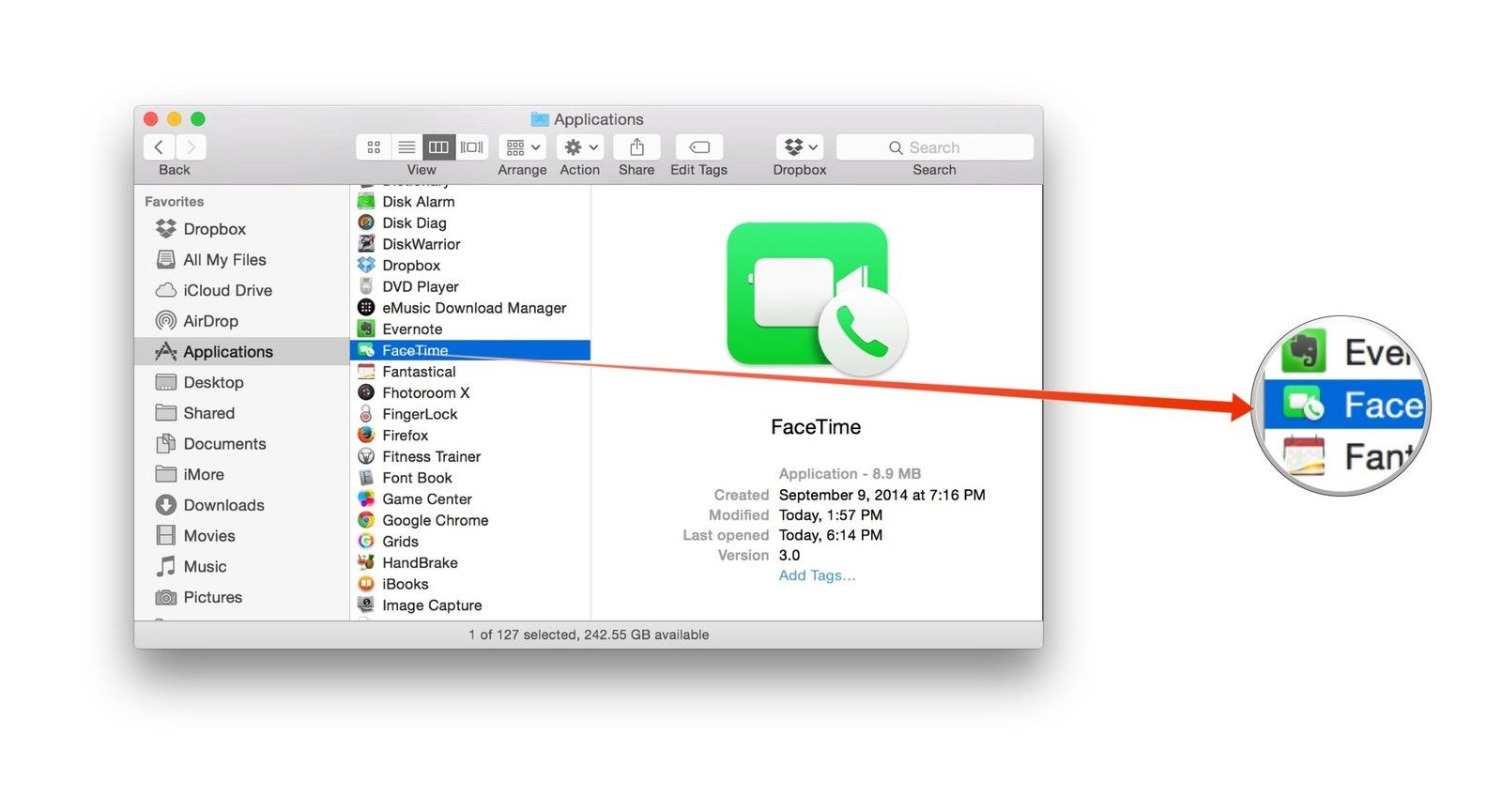Click the HandBrake app icon
1502x812 pixels.
click(x=366, y=562)
